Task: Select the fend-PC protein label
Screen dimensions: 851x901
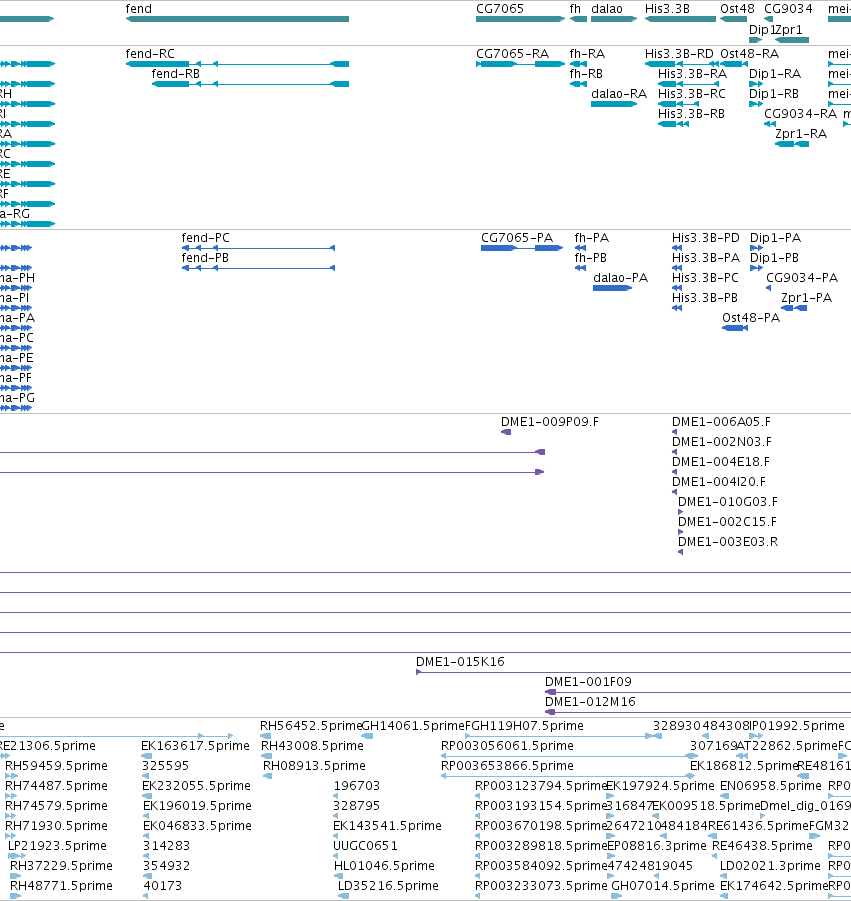Action: click(x=205, y=237)
